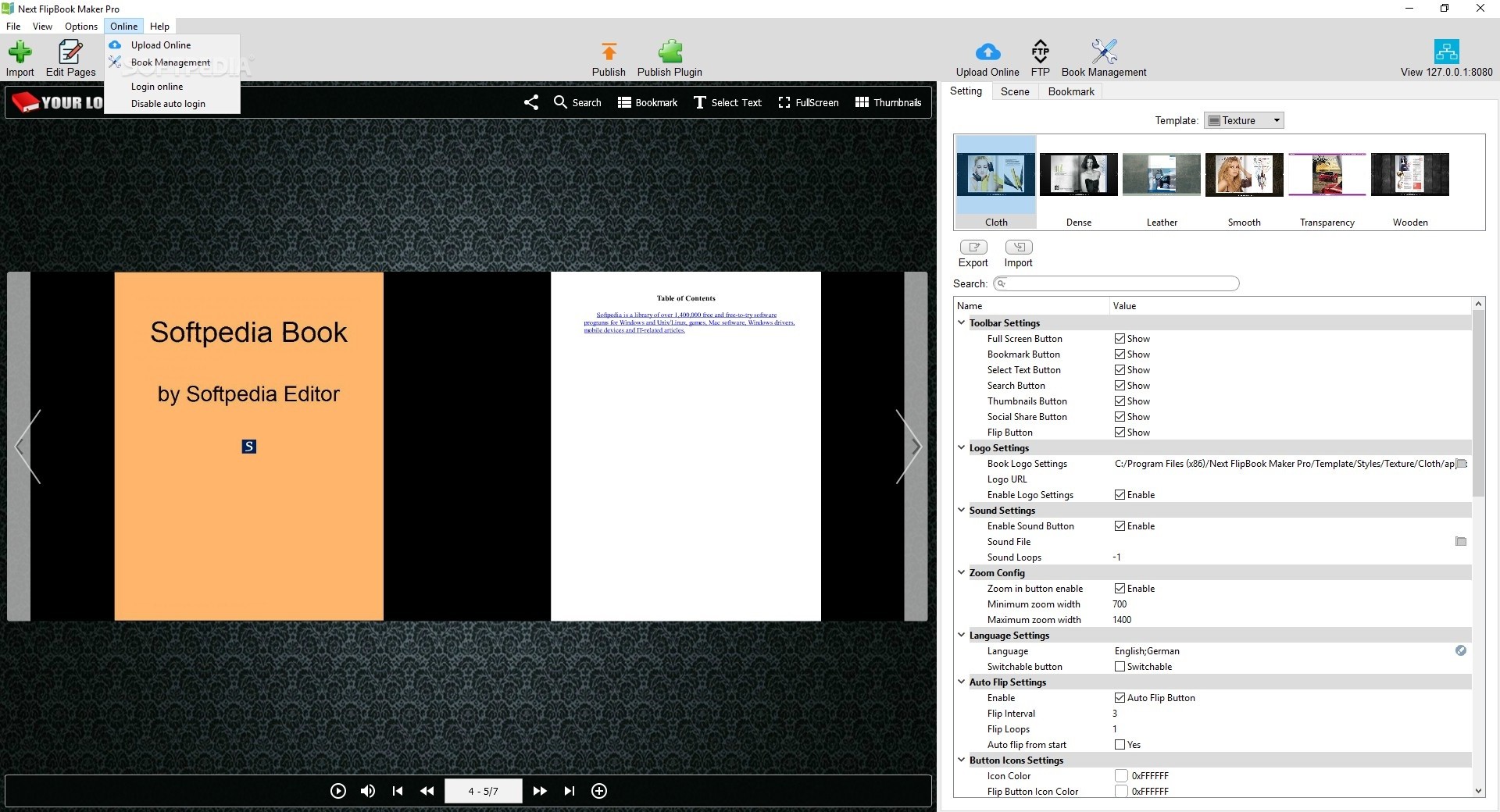Screen dimensions: 1500x812
Task: Collapse Auto Flip Settings group
Action: tap(962, 682)
